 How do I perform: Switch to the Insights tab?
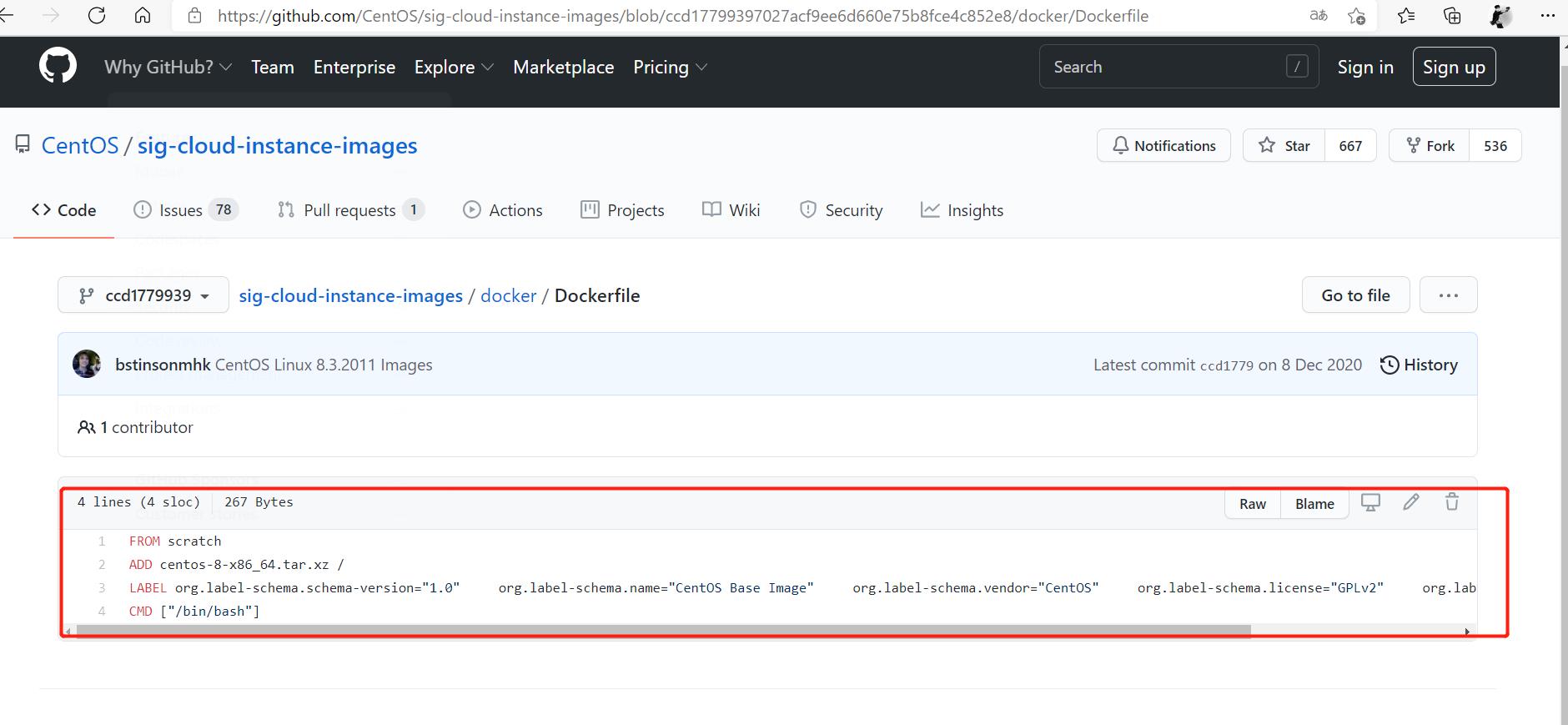click(962, 210)
